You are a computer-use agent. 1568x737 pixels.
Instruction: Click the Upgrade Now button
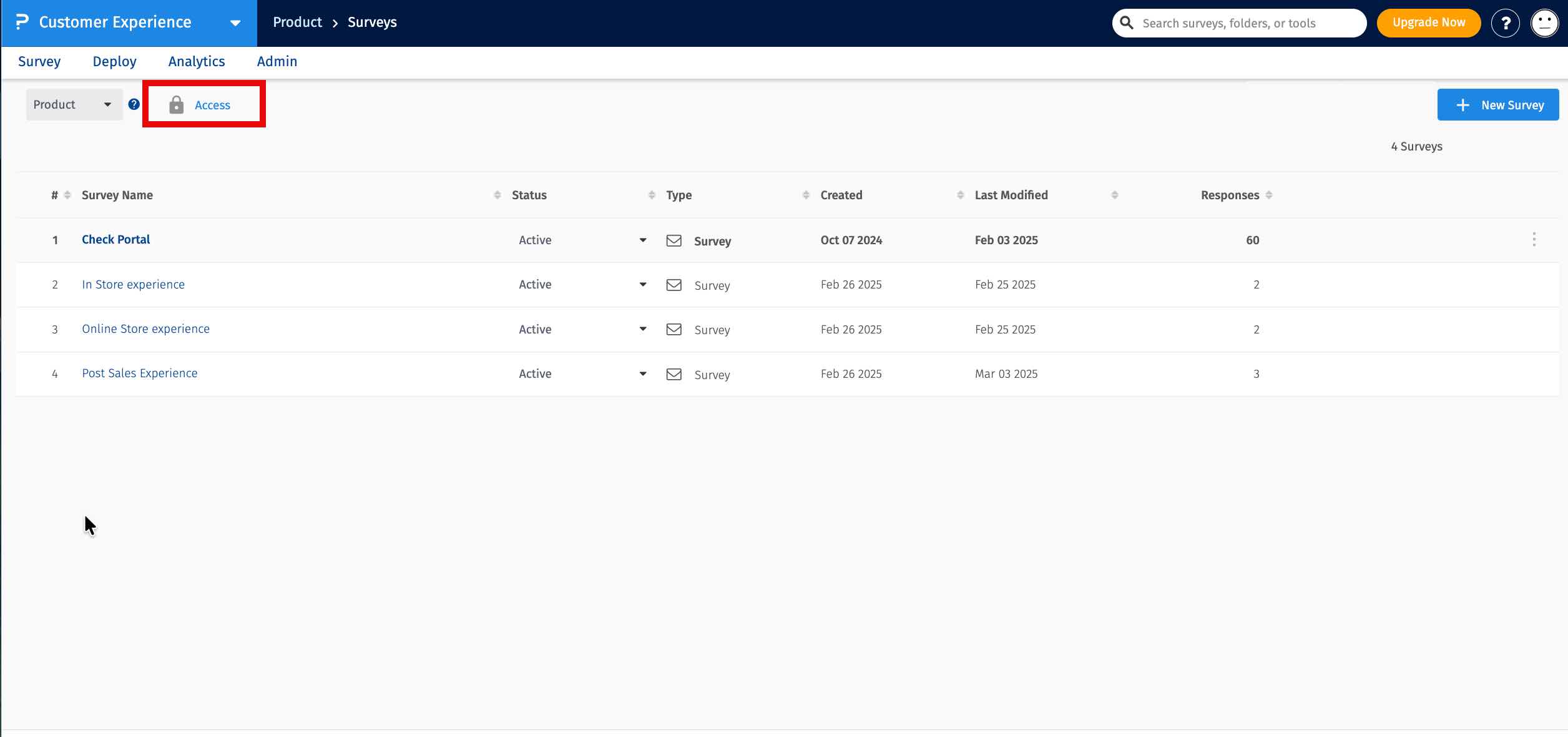click(x=1428, y=22)
